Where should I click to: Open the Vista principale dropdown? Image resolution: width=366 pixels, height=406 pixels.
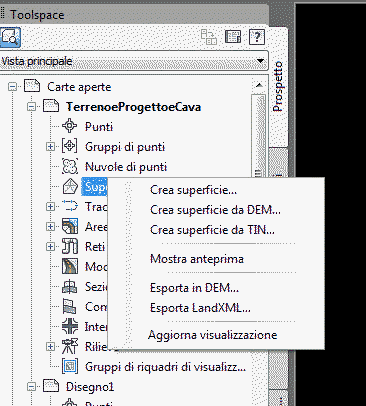(260, 61)
